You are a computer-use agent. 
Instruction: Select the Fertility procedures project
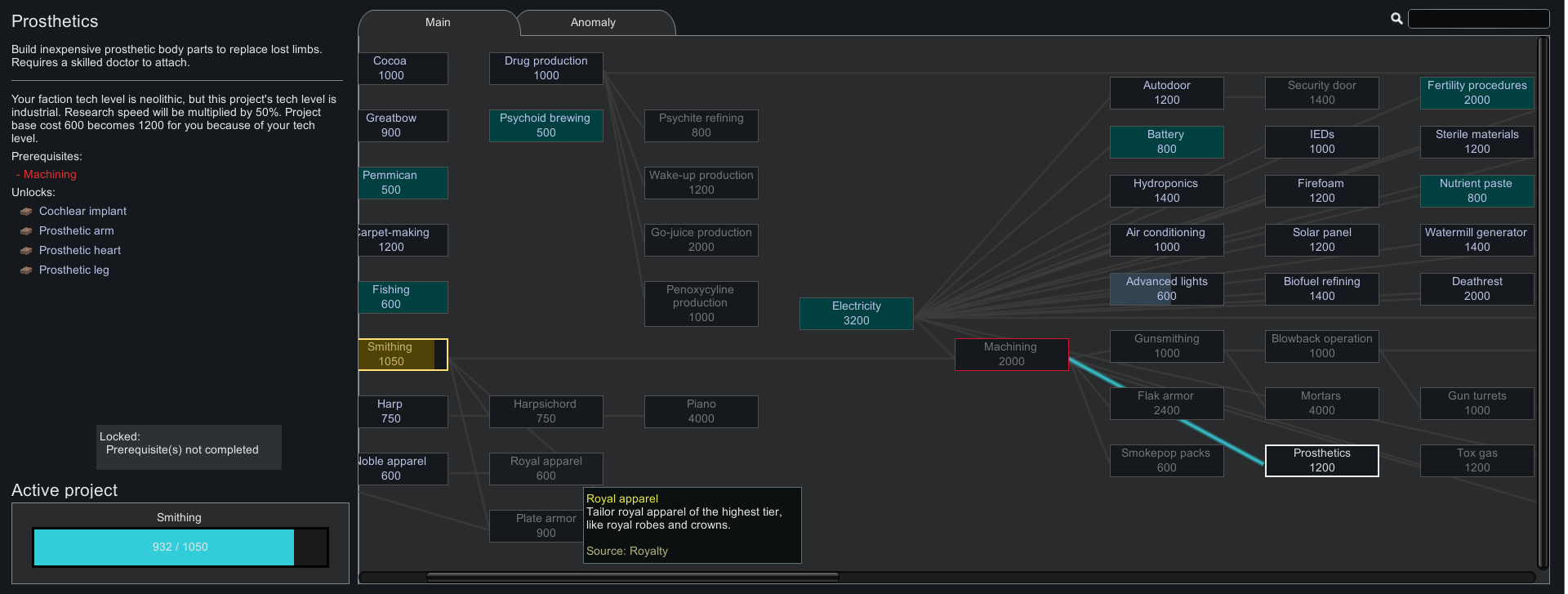point(1477,93)
